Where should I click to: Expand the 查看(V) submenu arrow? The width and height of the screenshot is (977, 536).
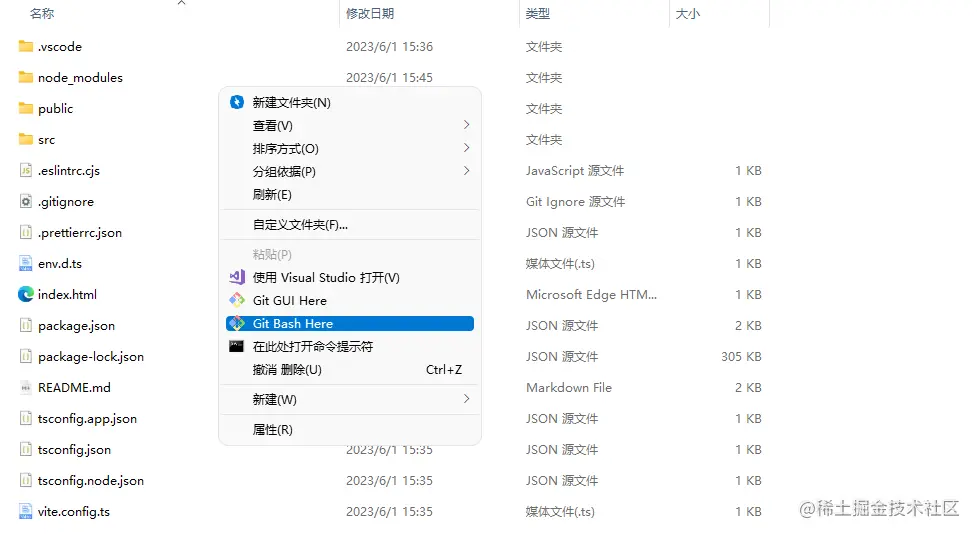[x=466, y=125]
